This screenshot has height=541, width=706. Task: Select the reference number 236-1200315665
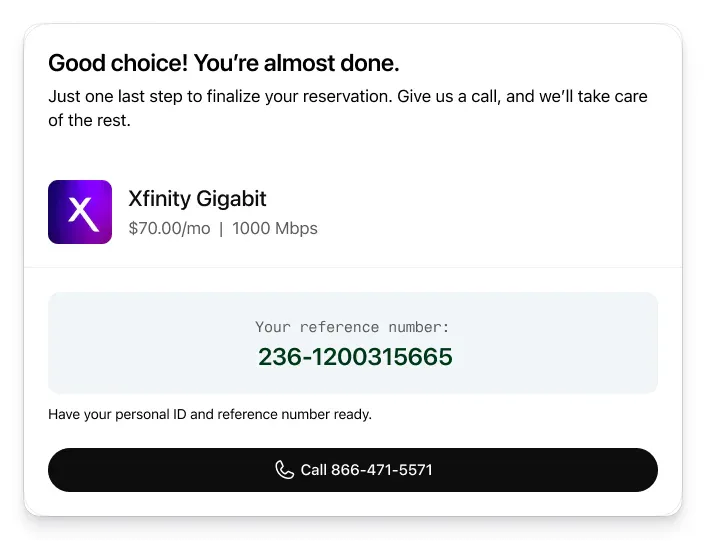pos(355,356)
